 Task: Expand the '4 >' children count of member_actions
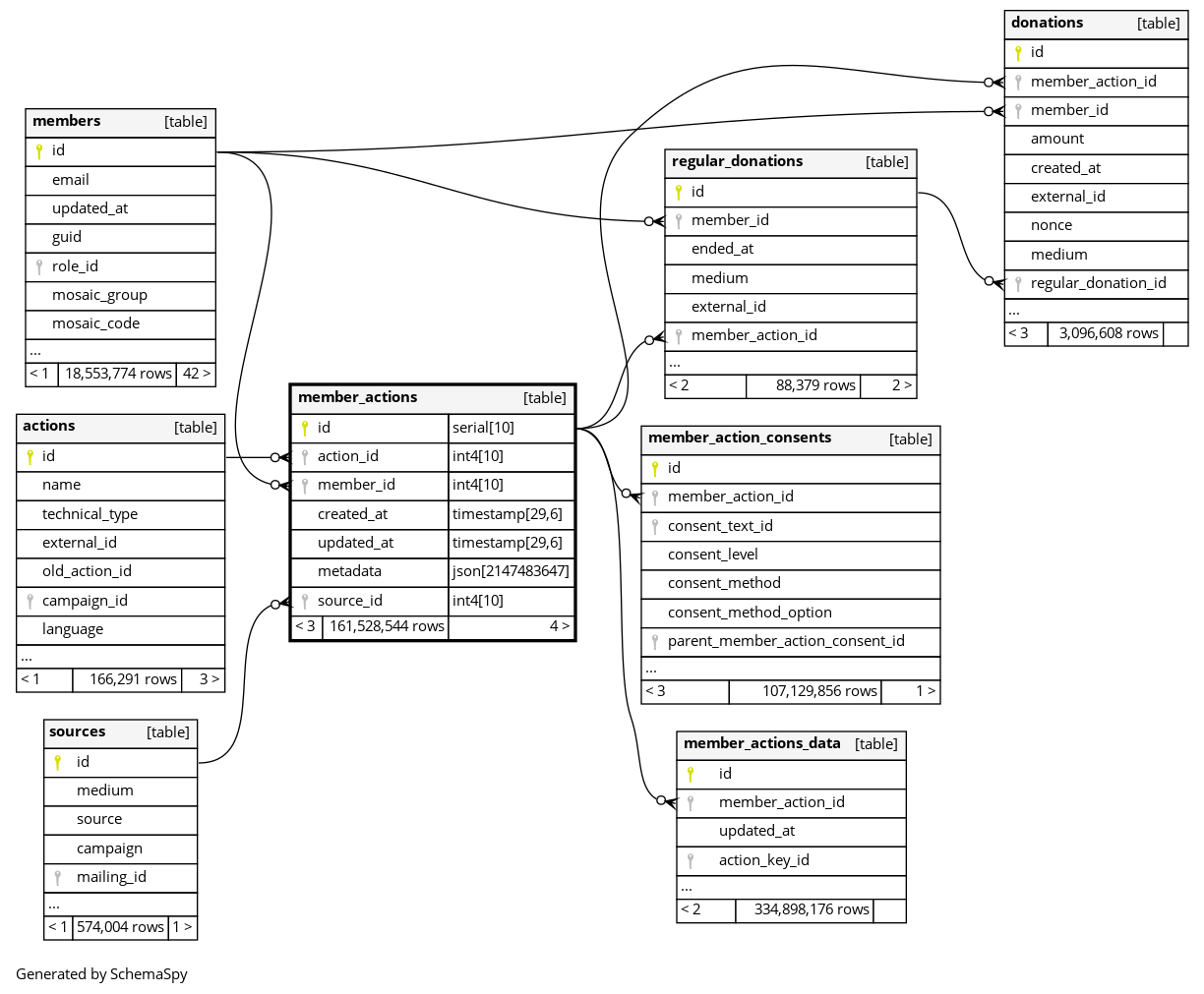coord(559,626)
